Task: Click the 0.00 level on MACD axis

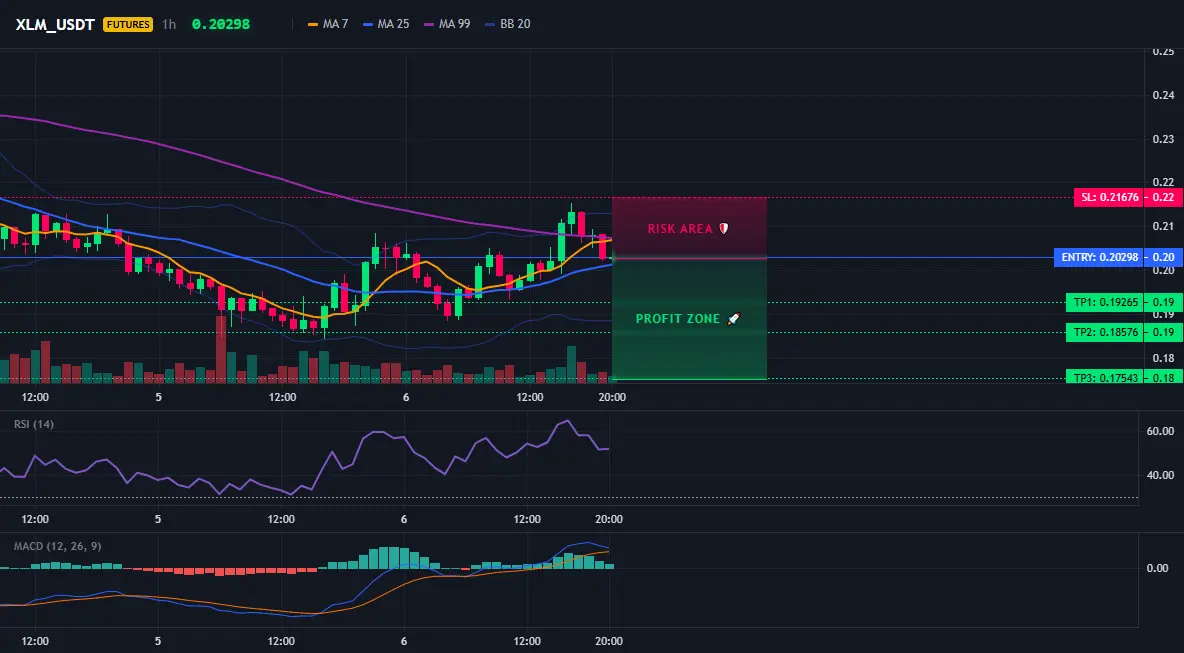Action: (x=1158, y=568)
